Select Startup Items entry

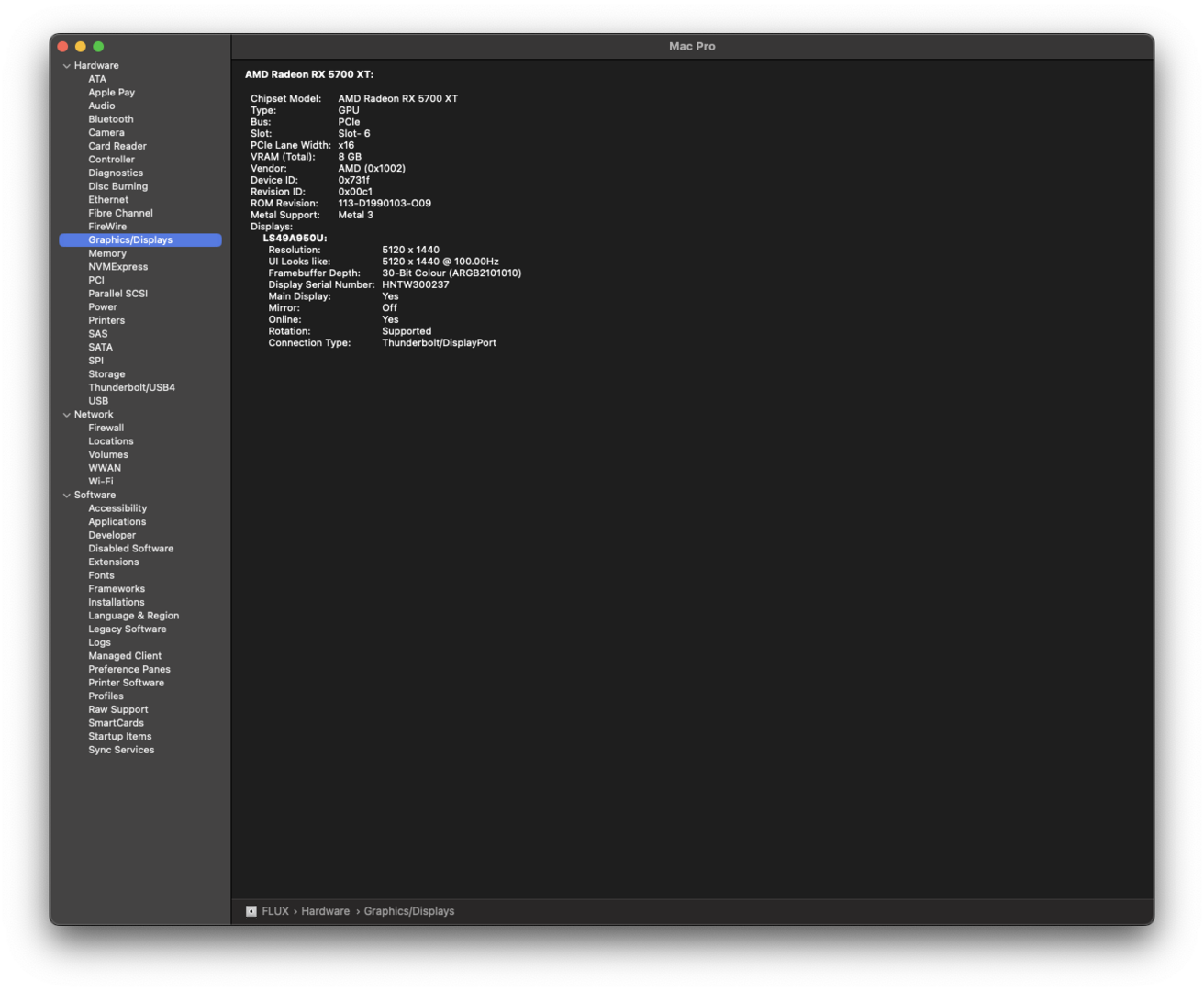[x=120, y=737]
